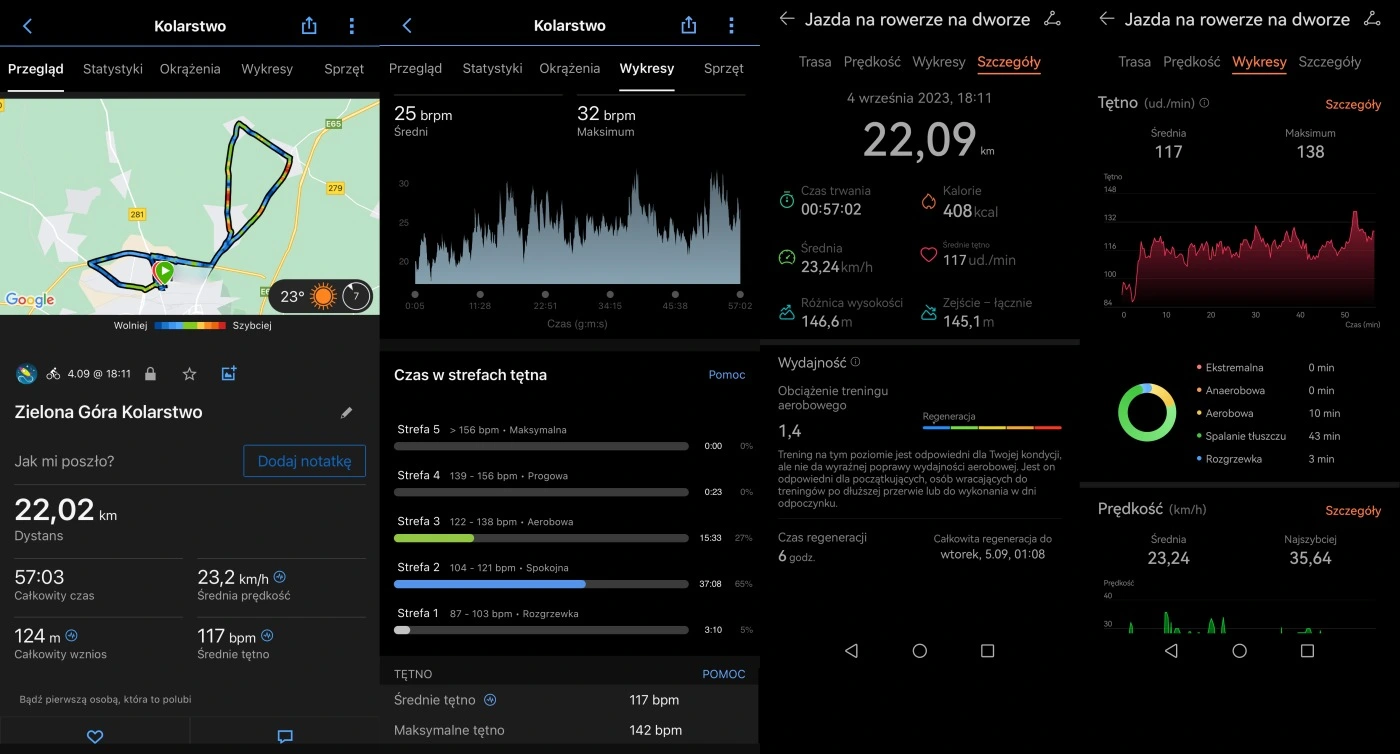
Task: Select 'Przegląd' tab on the heart rate zones screen
Action: point(415,69)
